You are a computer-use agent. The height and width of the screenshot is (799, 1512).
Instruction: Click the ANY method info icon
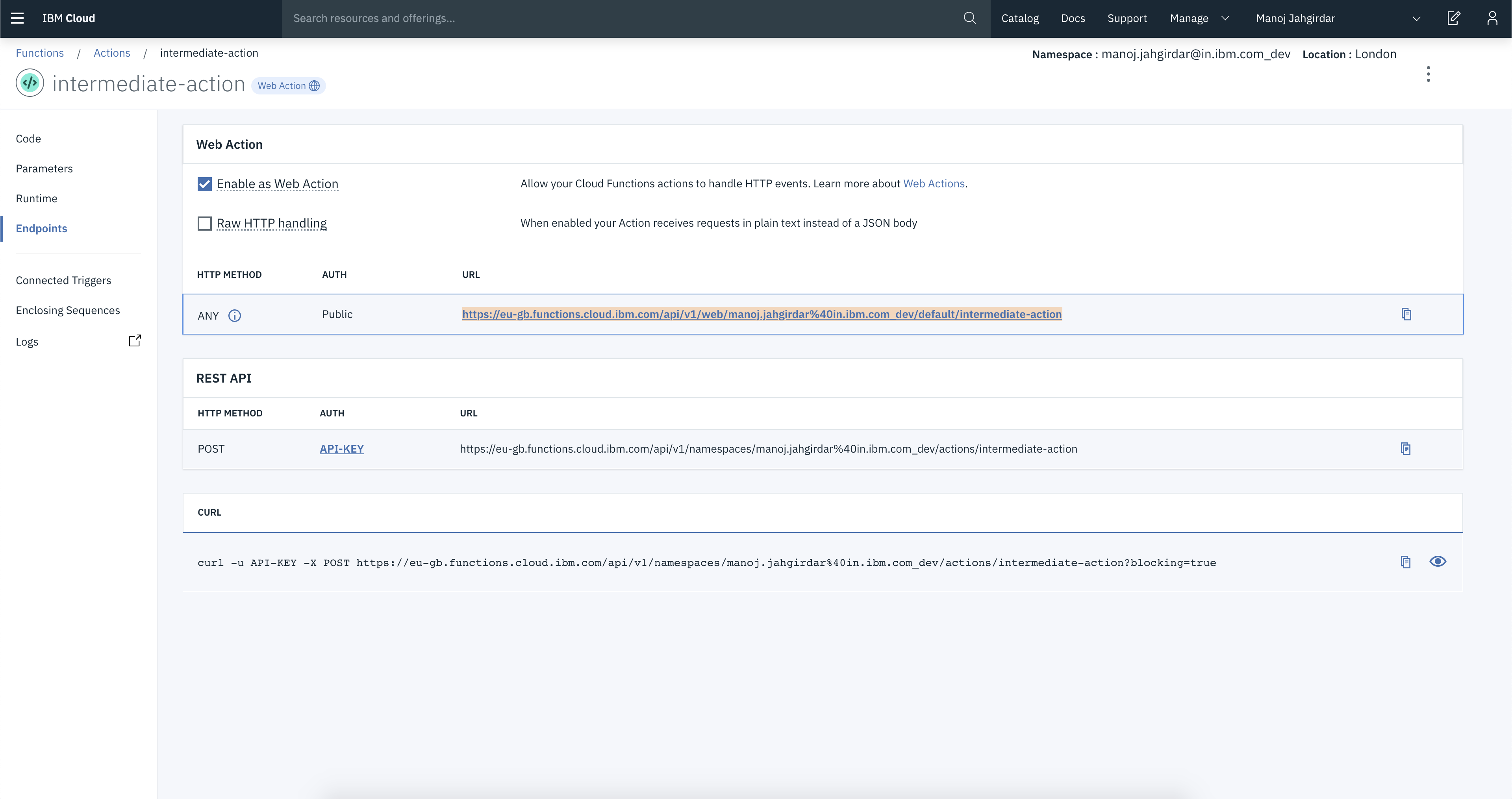[x=234, y=316]
